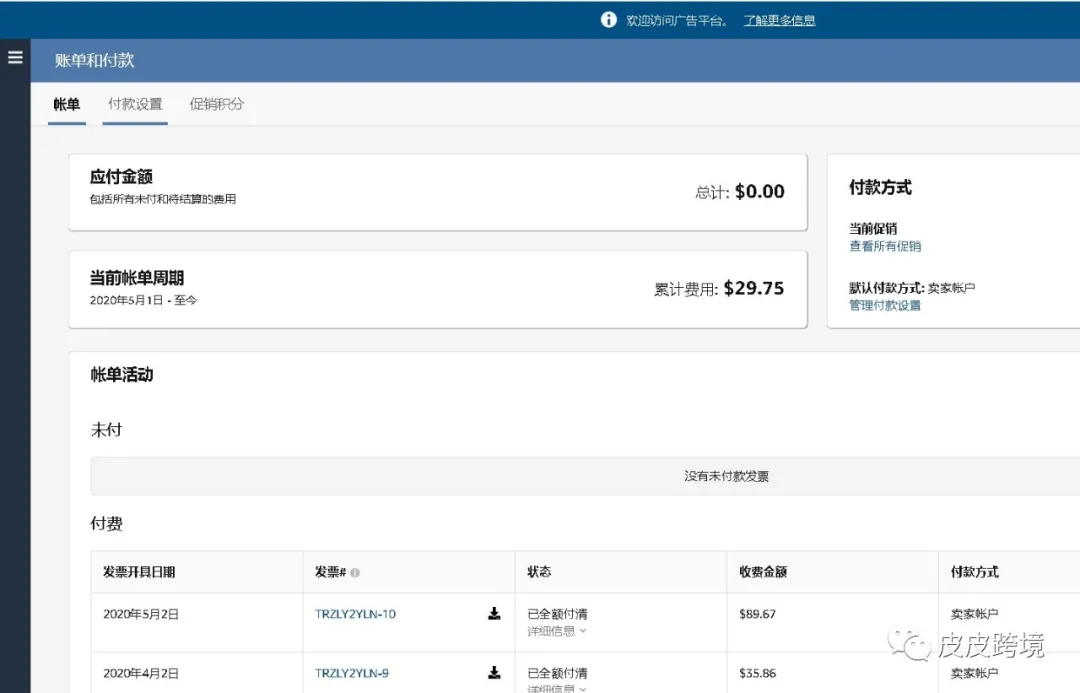Image resolution: width=1080 pixels, height=693 pixels.
Task: Open invoice link TRZLY2YLN-10
Action: click(355, 614)
